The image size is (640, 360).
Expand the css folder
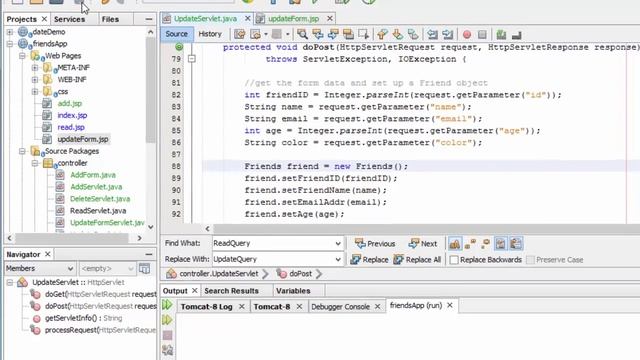tap(35, 91)
